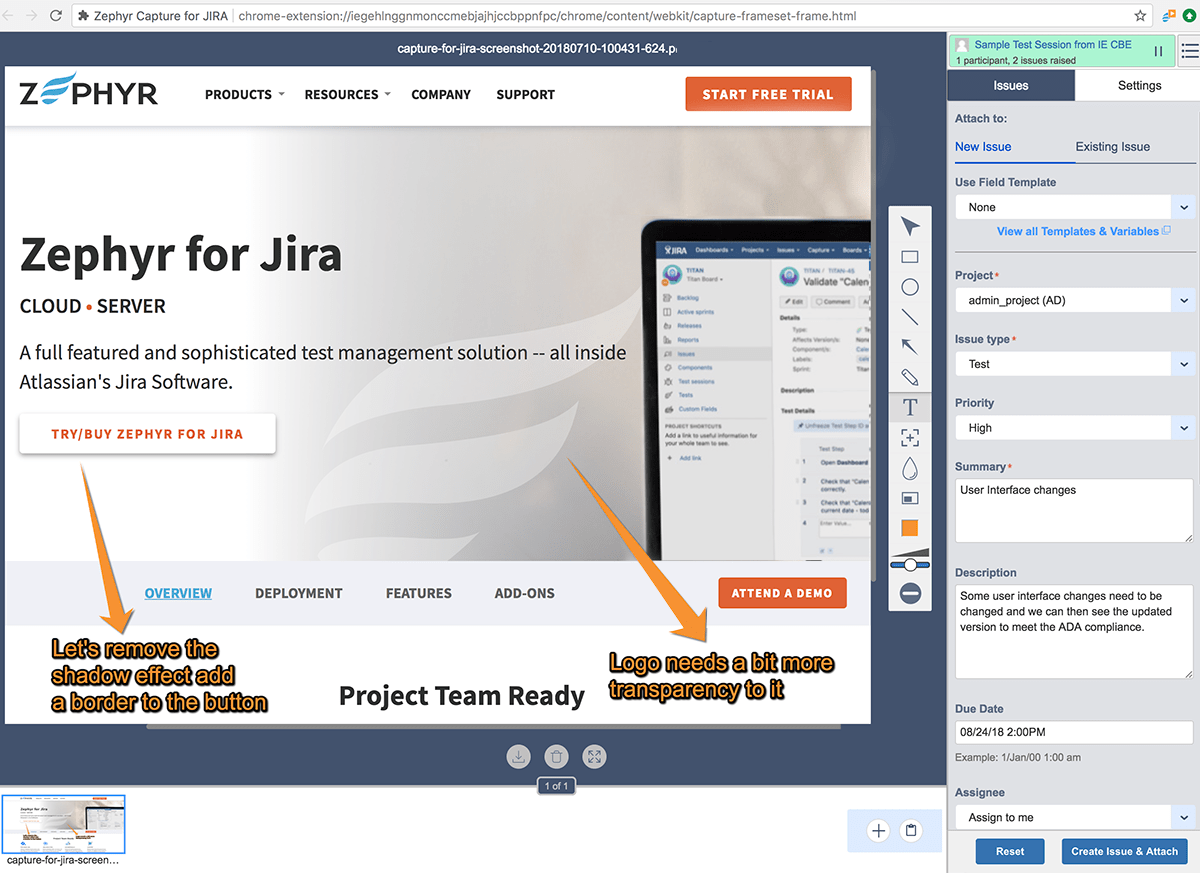This screenshot has width=1200, height=873.
Task: Open the Project dropdown admin_project (AD)
Action: tap(1074, 300)
